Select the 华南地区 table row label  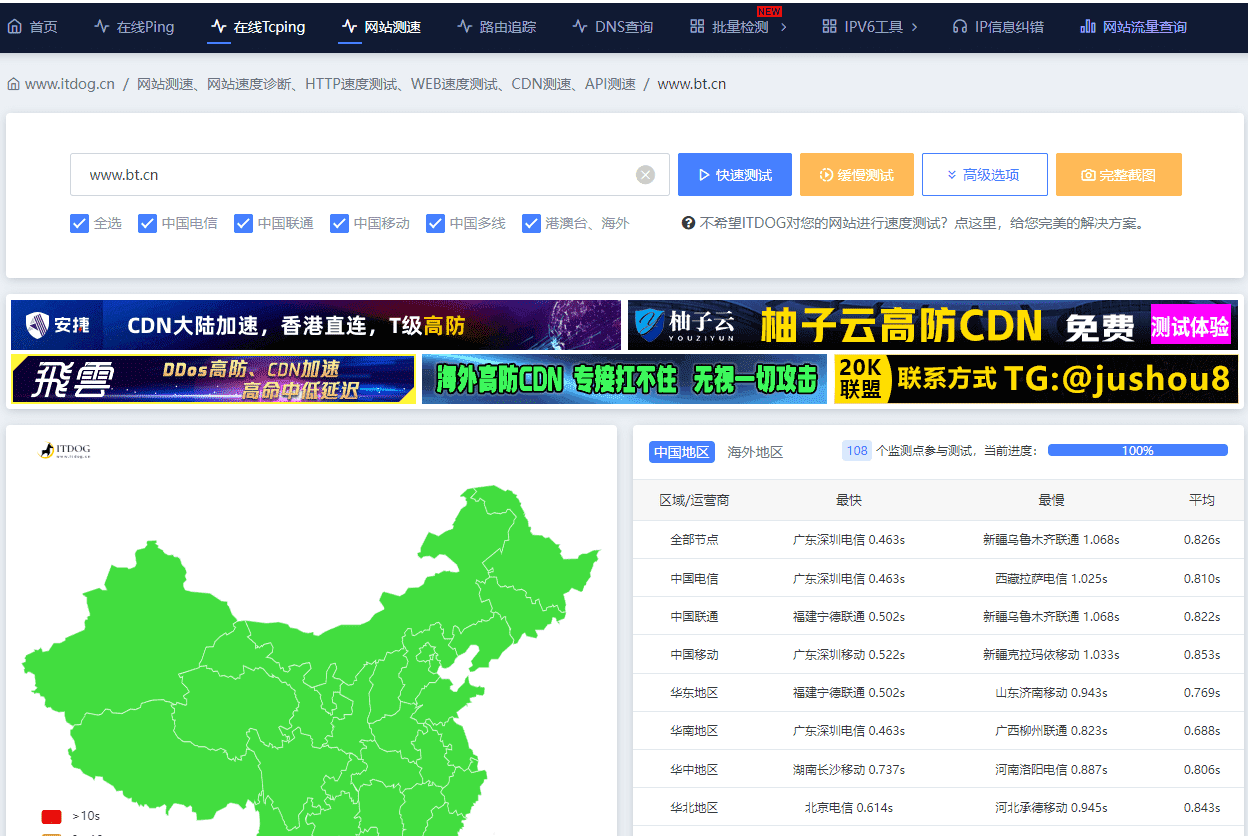click(x=694, y=731)
